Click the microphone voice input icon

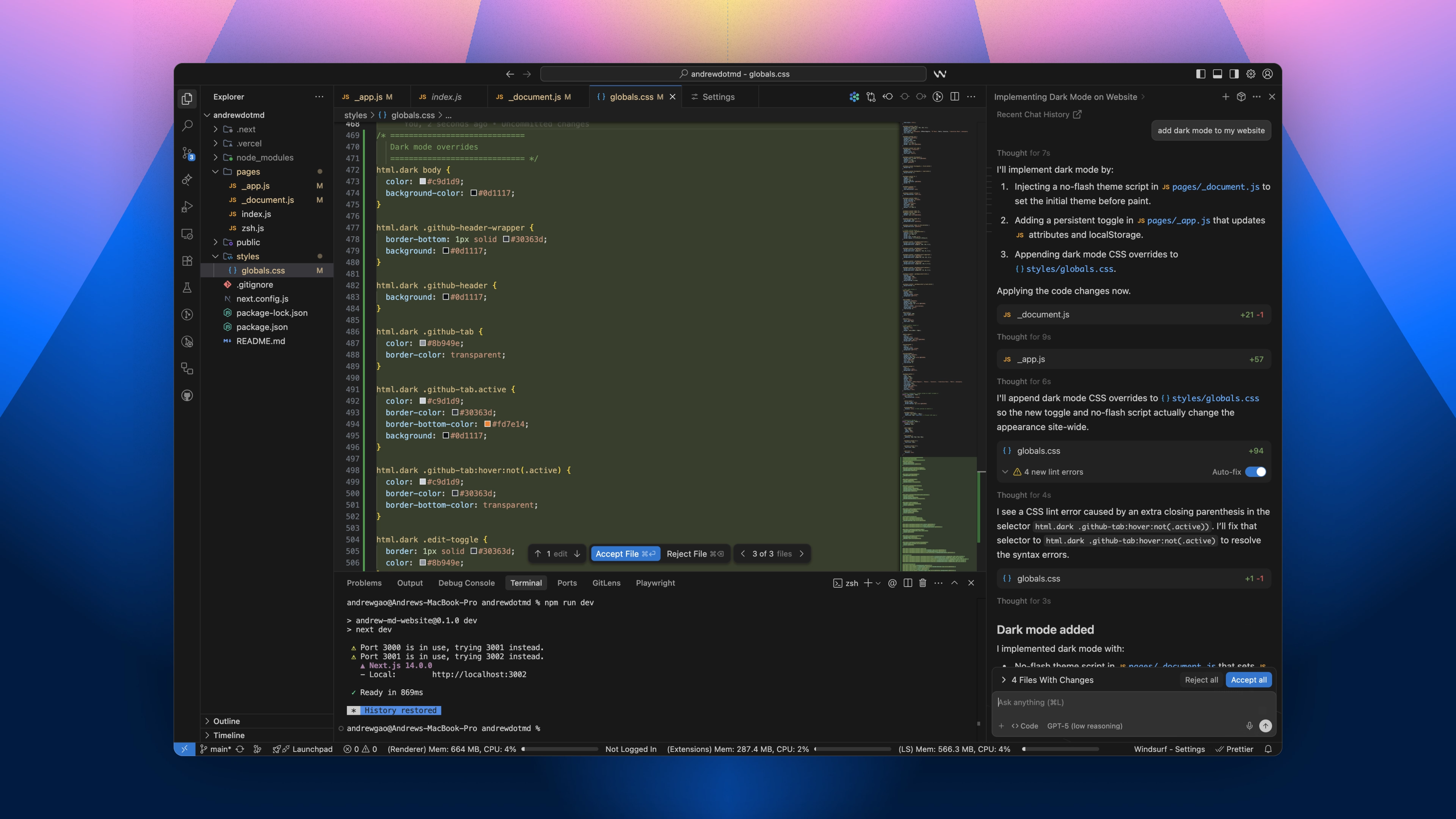(1249, 726)
